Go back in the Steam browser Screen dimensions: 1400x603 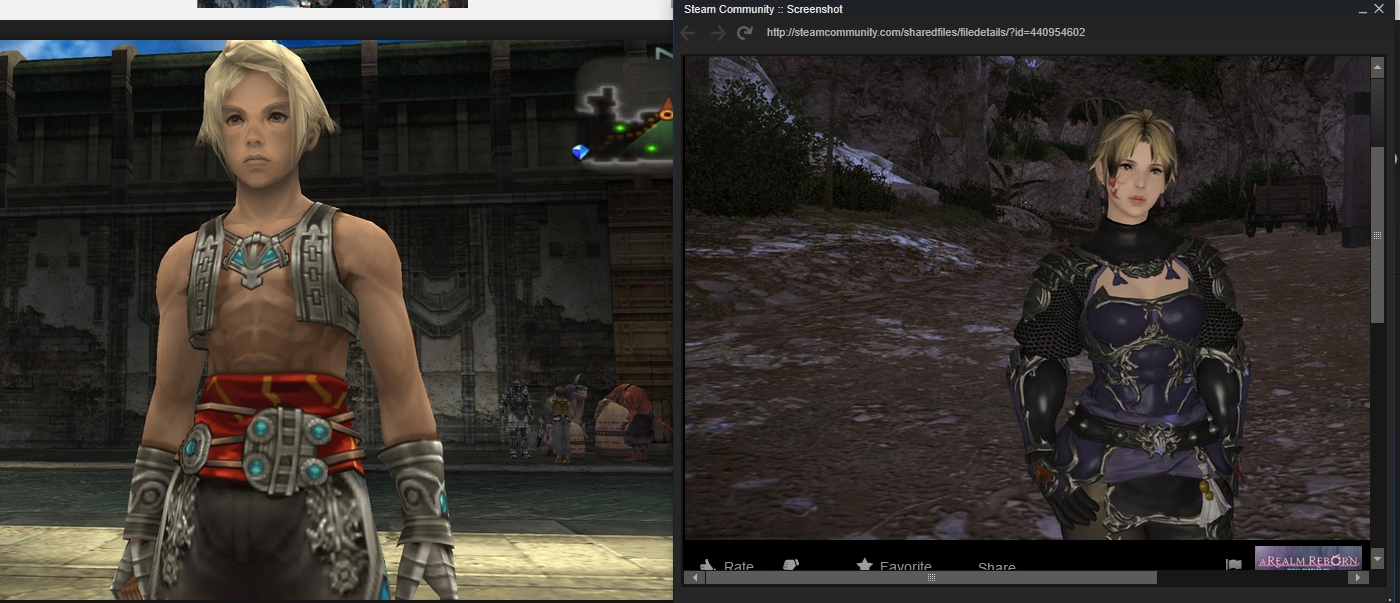click(x=688, y=33)
